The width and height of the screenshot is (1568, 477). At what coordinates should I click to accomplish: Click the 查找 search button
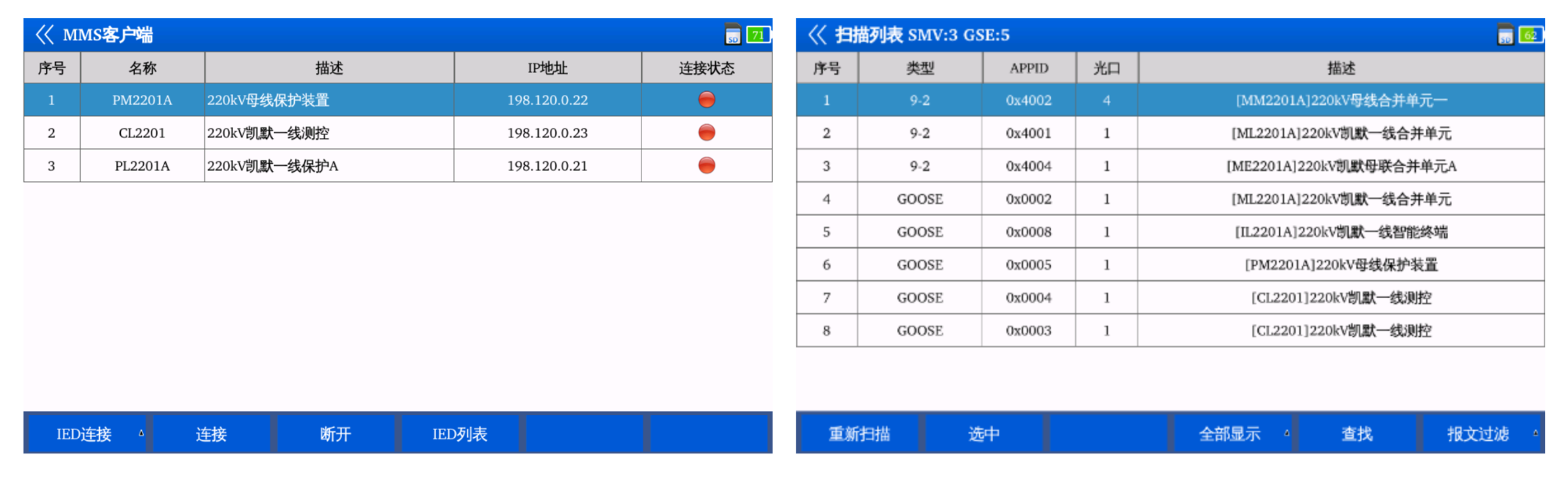pos(1356,434)
